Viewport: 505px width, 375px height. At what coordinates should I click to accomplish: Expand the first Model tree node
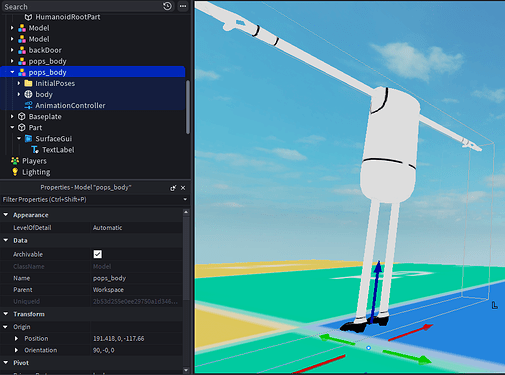[x=12, y=28]
